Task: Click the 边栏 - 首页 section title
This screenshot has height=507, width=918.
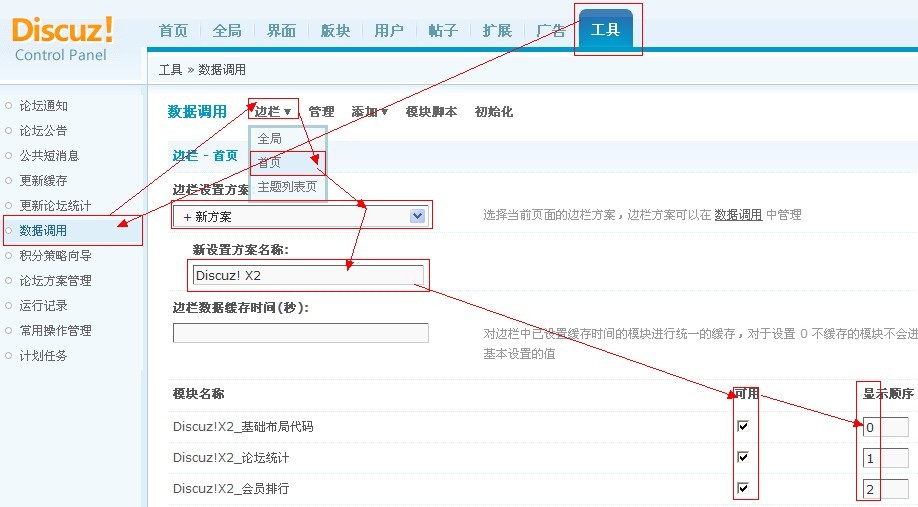Action: (205, 156)
